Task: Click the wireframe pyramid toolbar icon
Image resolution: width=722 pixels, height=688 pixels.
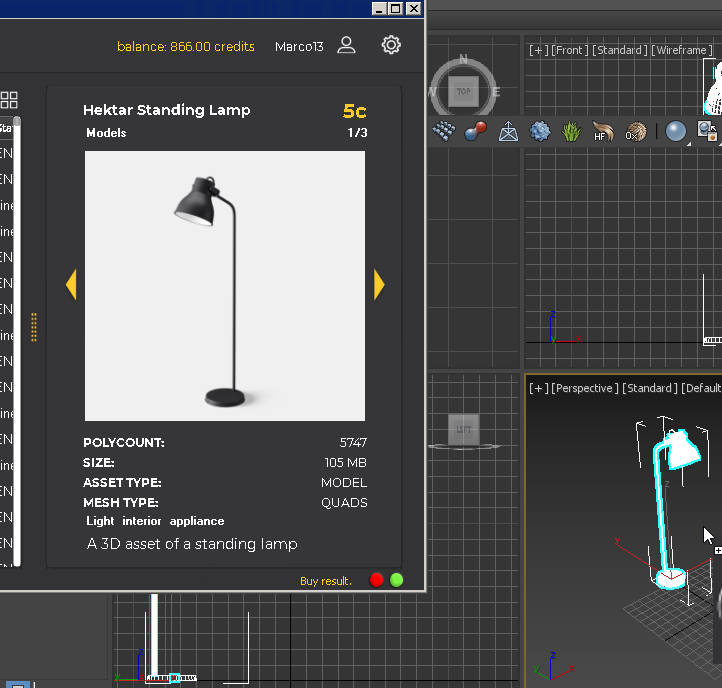Action: tap(508, 131)
